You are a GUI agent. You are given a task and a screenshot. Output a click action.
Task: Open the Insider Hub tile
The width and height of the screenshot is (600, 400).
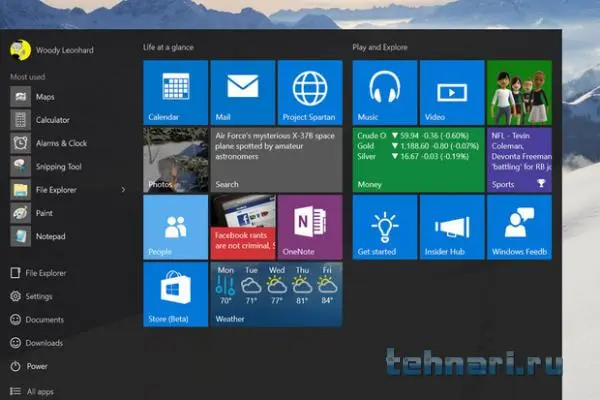coord(452,227)
